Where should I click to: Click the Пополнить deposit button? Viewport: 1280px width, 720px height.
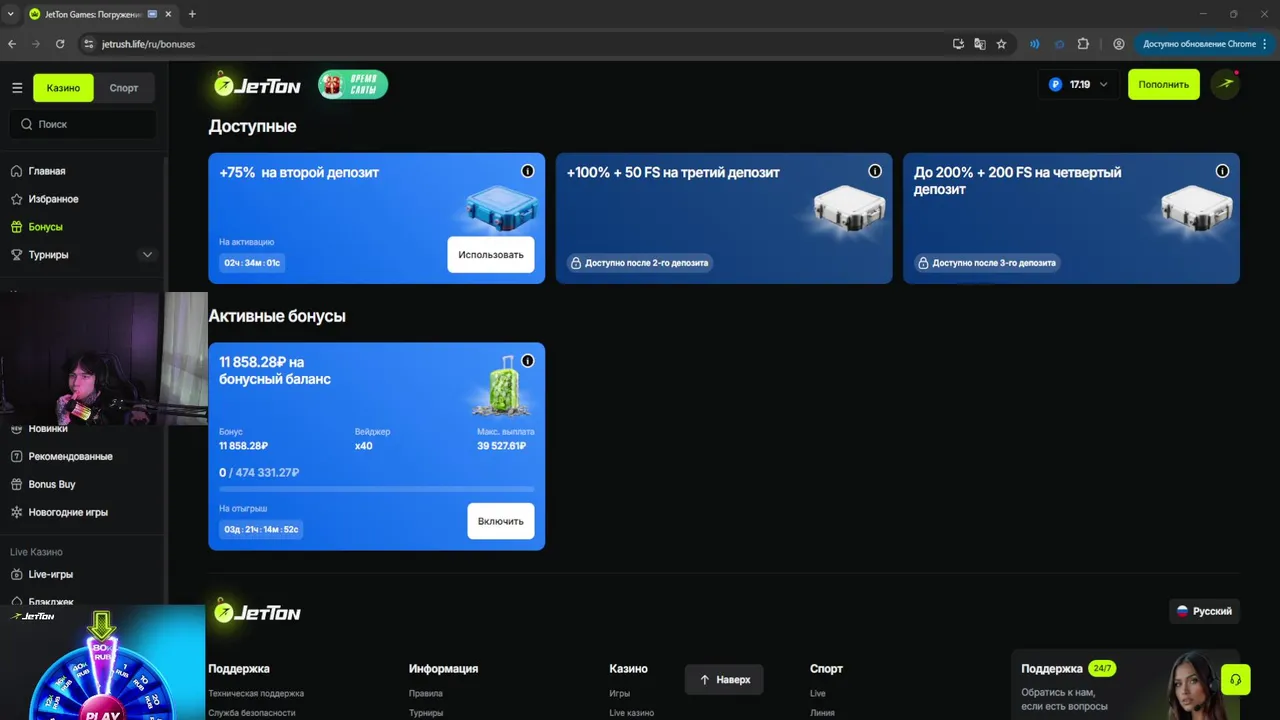1163,85
